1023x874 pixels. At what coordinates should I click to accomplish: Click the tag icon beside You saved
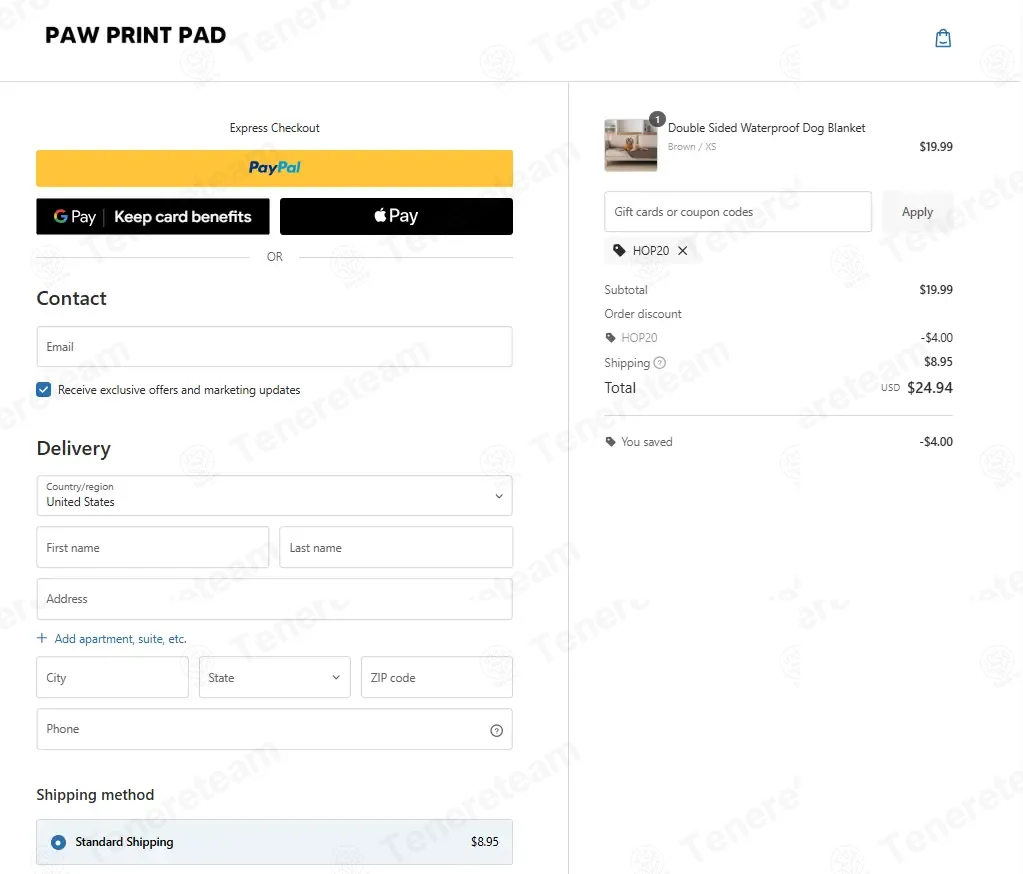click(x=610, y=442)
